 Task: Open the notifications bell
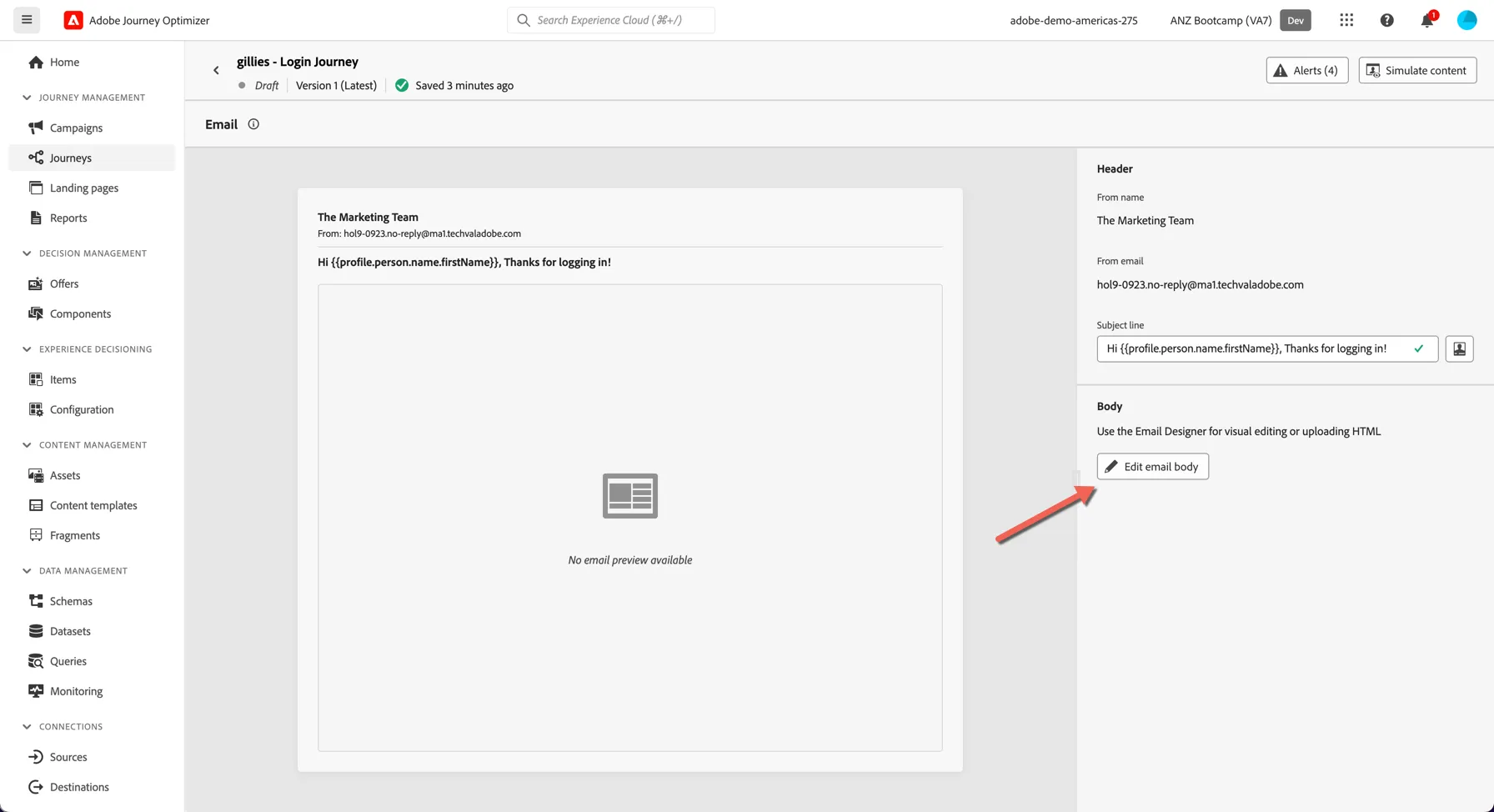(1427, 20)
